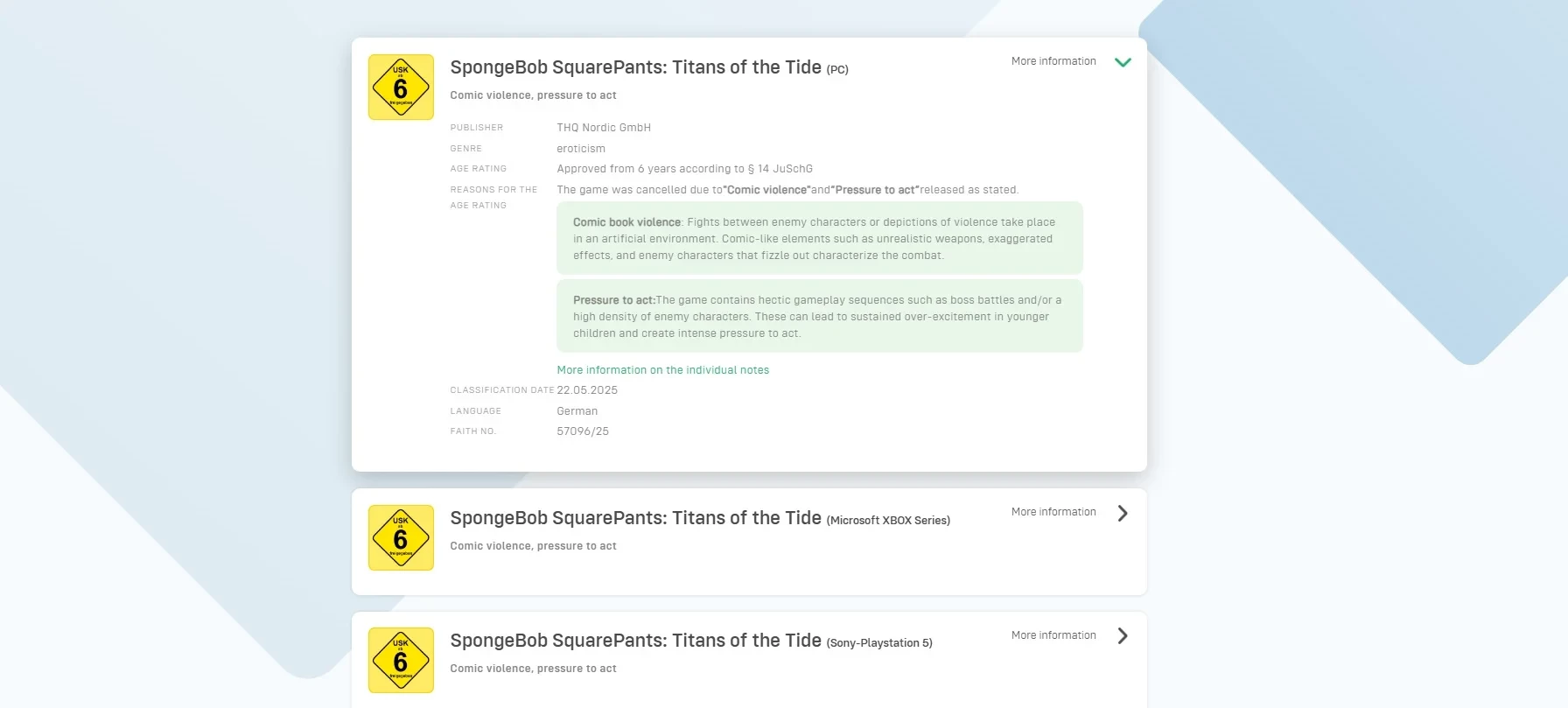Click the 'Pressure to act' green description box
Image resolution: width=1568 pixels, height=708 pixels.
coord(819,316)
